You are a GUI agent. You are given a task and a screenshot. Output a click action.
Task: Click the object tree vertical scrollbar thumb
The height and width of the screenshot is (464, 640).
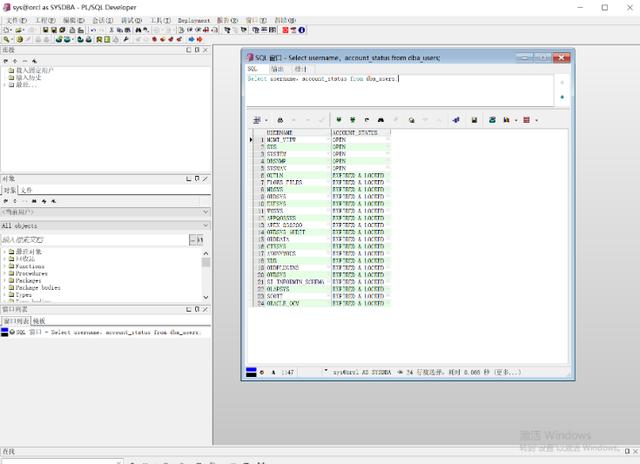(x=206, y=262)
